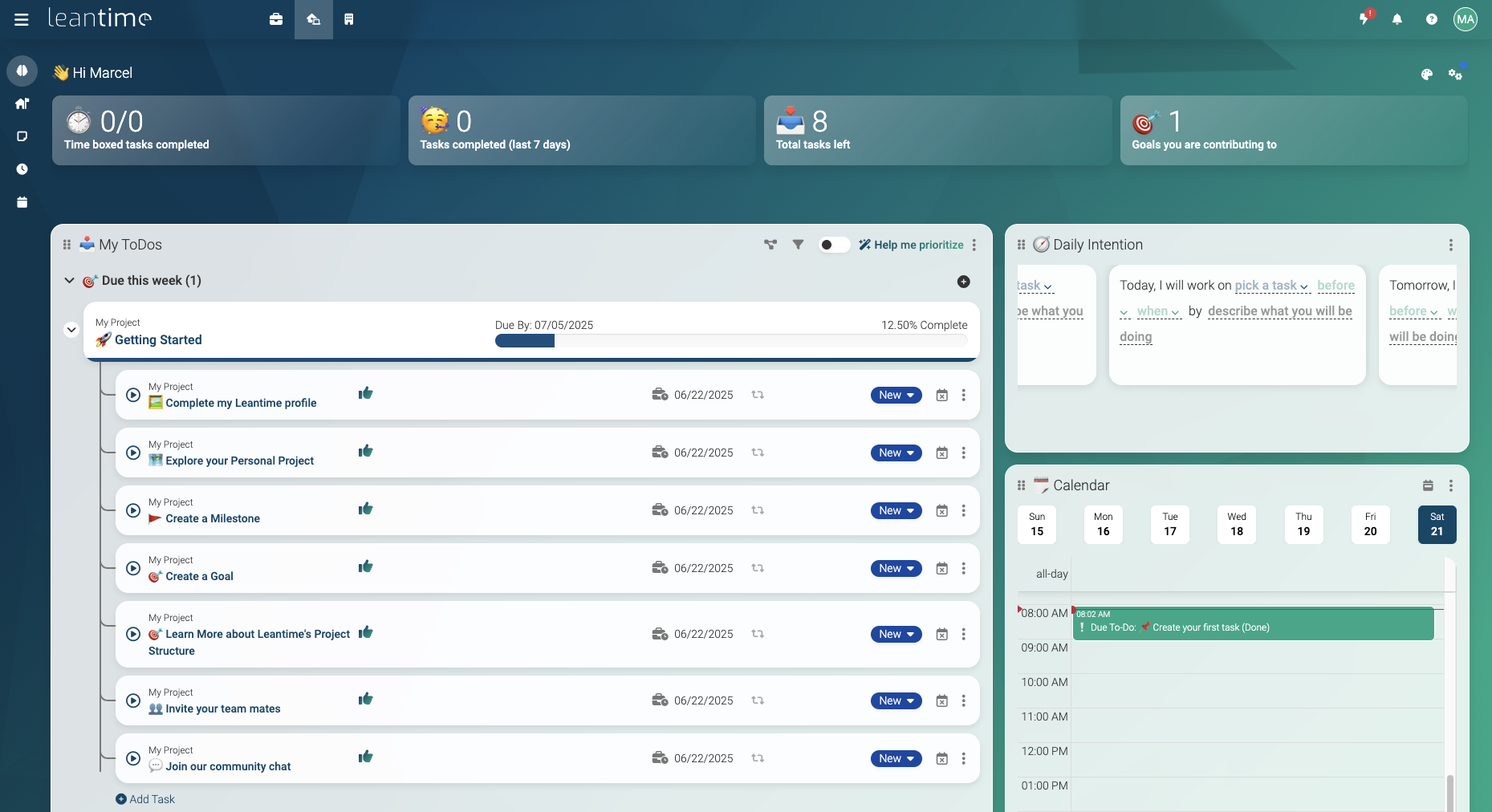
Task: Click the Getting Started progress bar
Action: click(x=730, y=341)
